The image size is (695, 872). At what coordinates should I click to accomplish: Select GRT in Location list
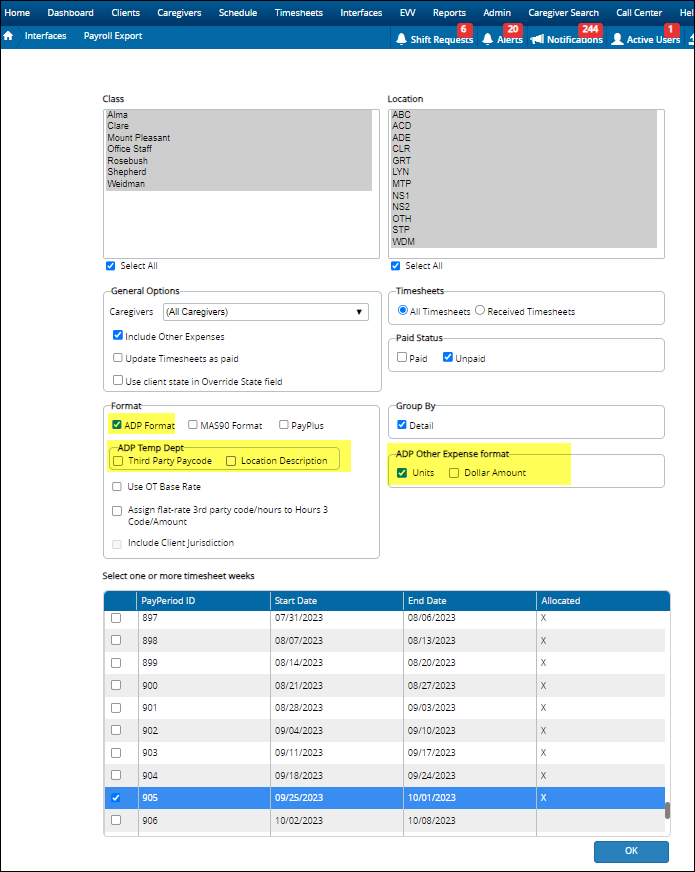[x=524, y=161]
